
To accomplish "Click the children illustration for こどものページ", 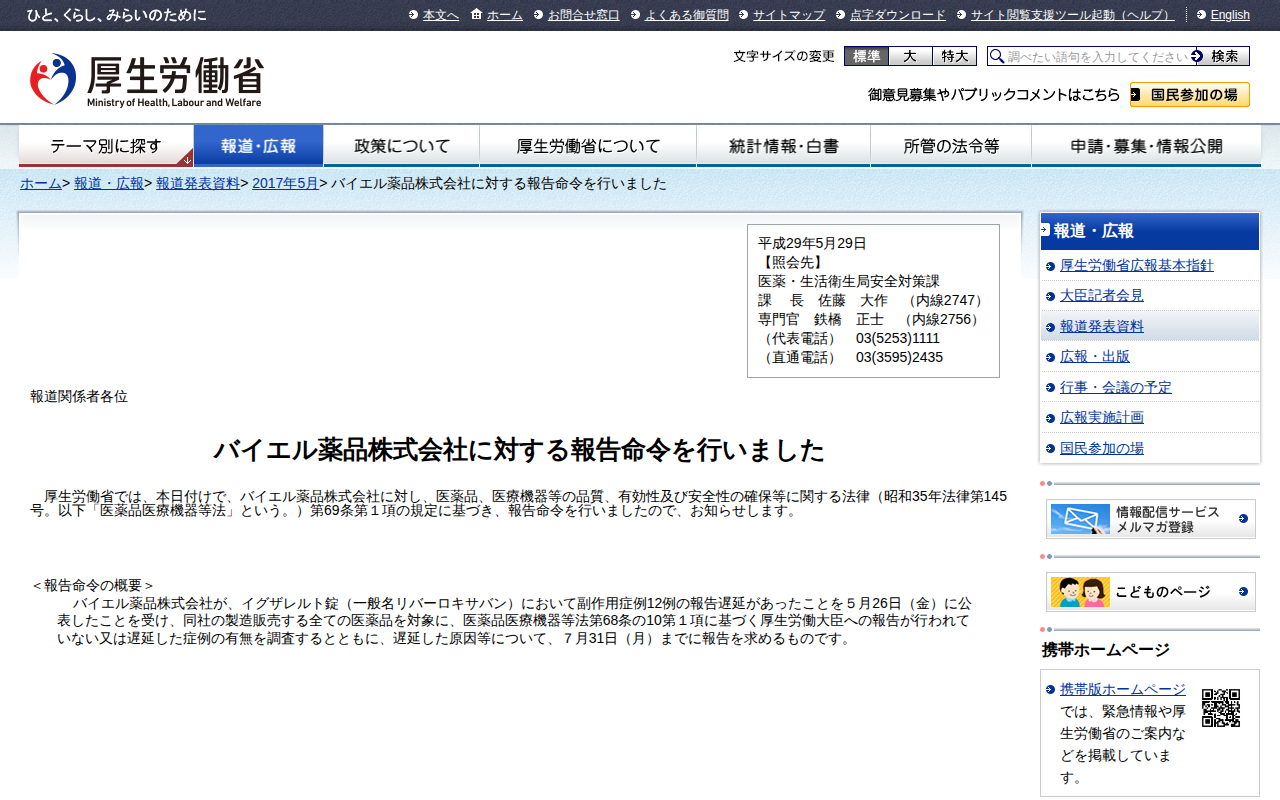I will (1080, 592).
